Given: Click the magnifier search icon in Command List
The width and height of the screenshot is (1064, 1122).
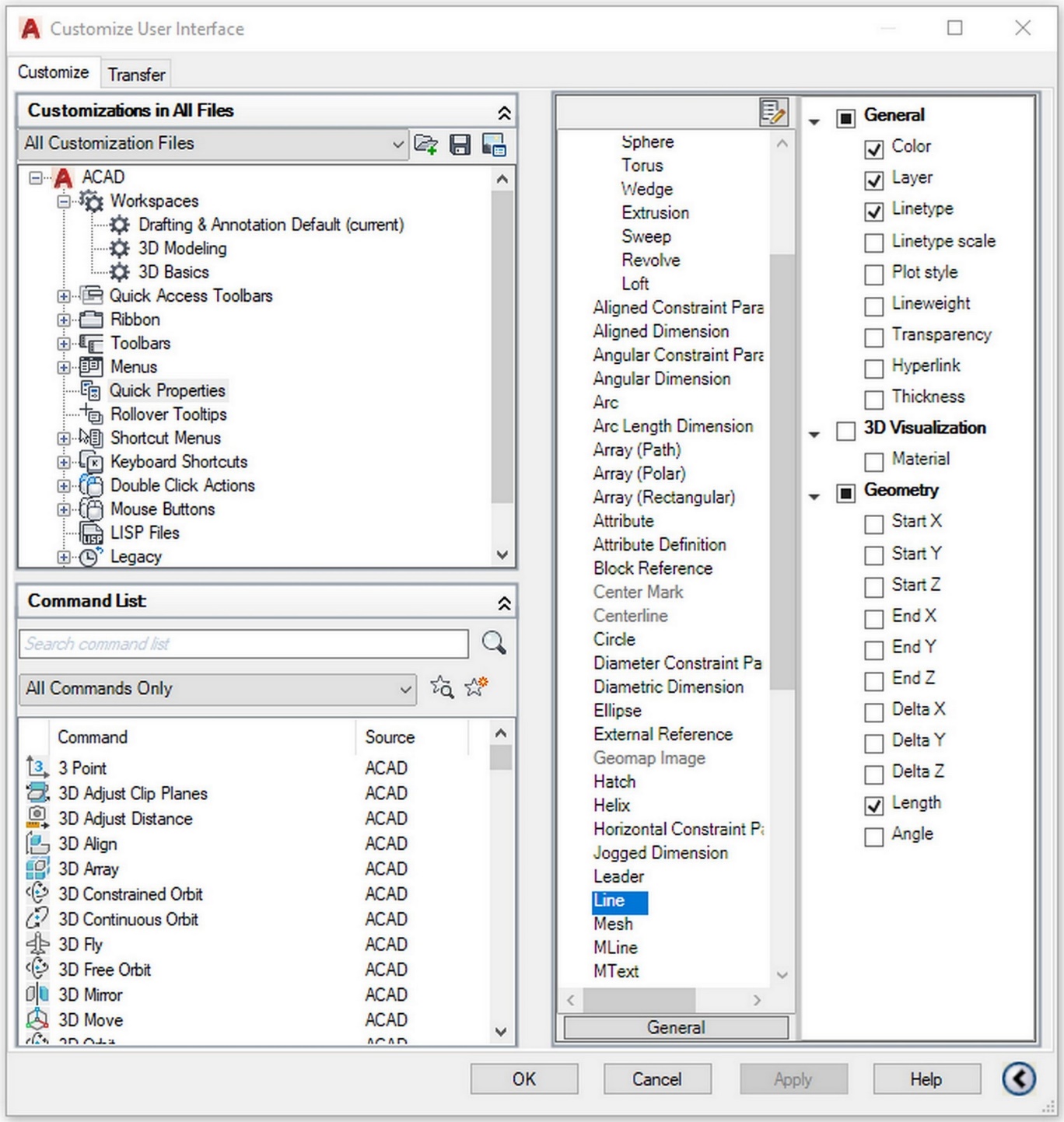Looking at the screenshot, I should [x=494, y=643].
